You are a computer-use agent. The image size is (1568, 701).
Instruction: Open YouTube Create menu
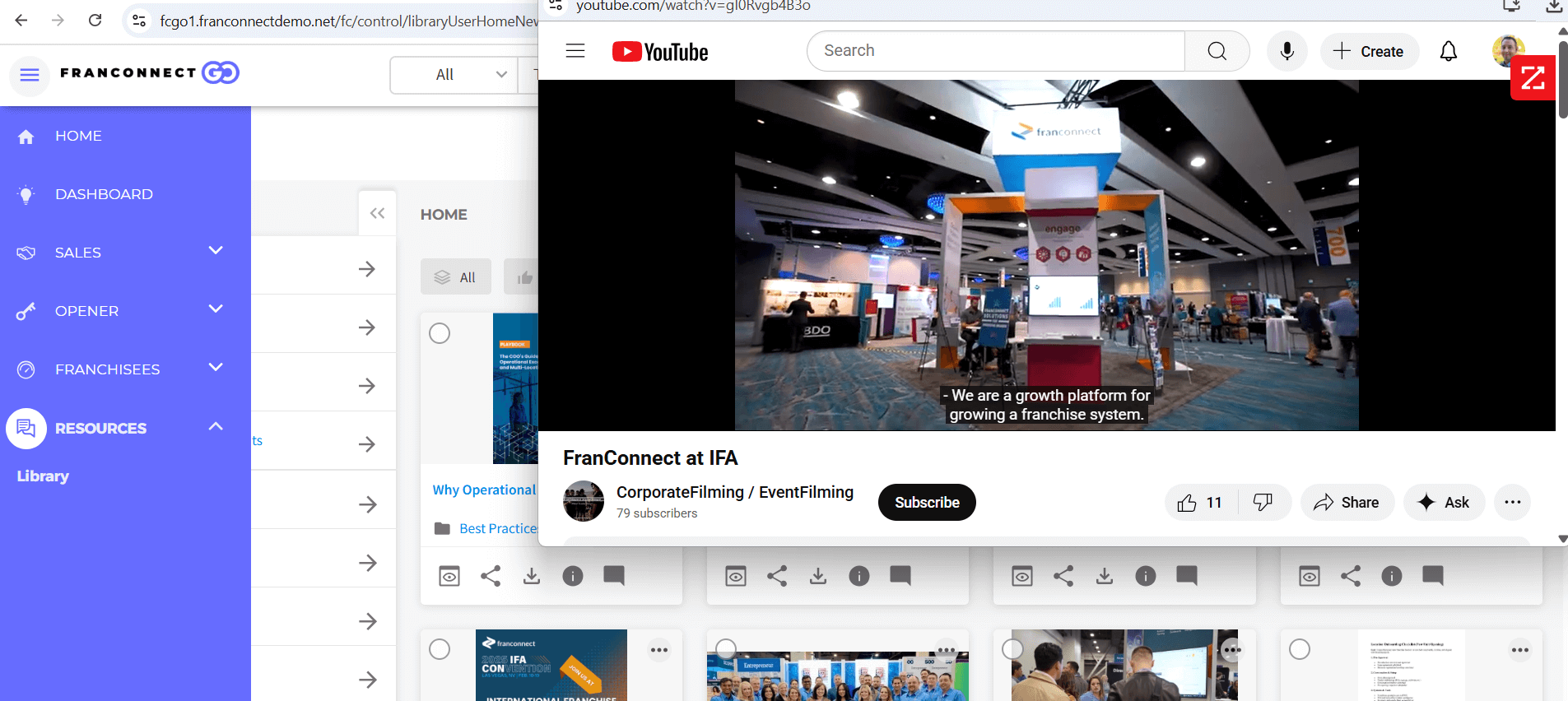click(x=1370, y=51)
